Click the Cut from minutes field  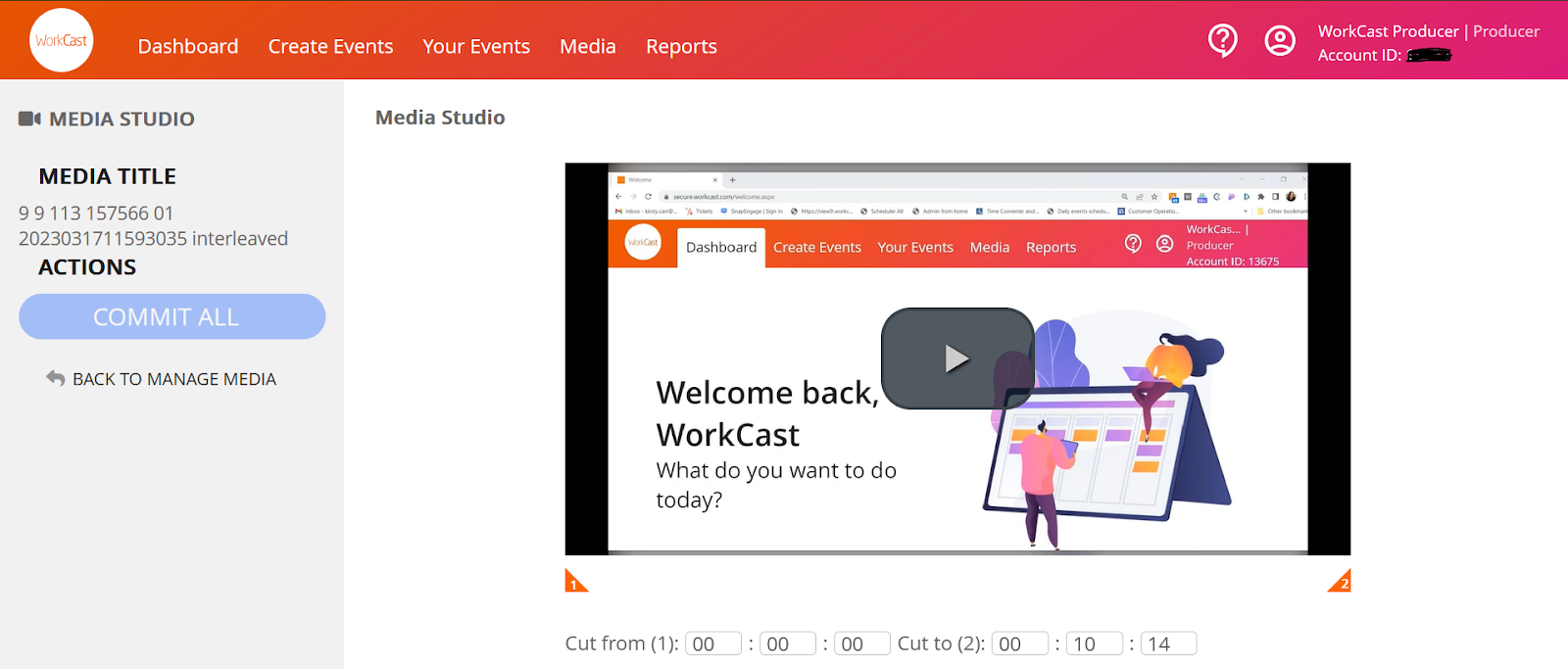point(788,644)
